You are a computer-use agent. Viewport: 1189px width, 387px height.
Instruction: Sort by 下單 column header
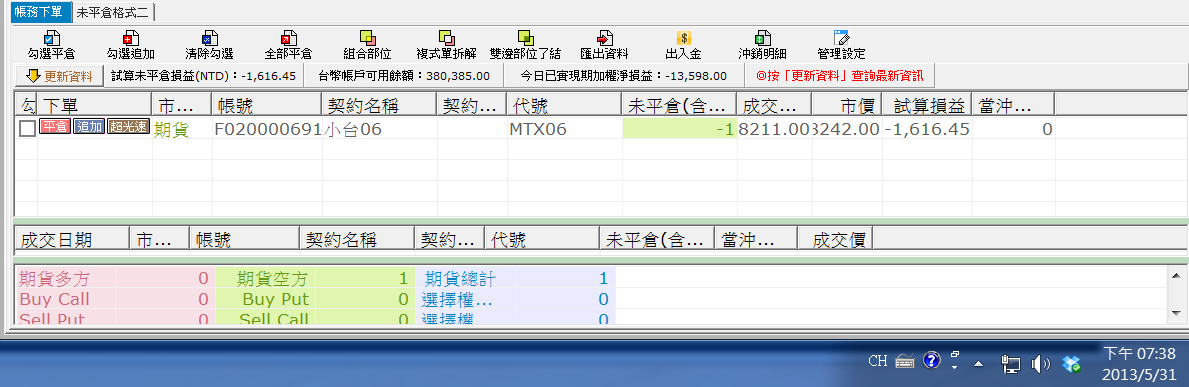tap(94, 105)
